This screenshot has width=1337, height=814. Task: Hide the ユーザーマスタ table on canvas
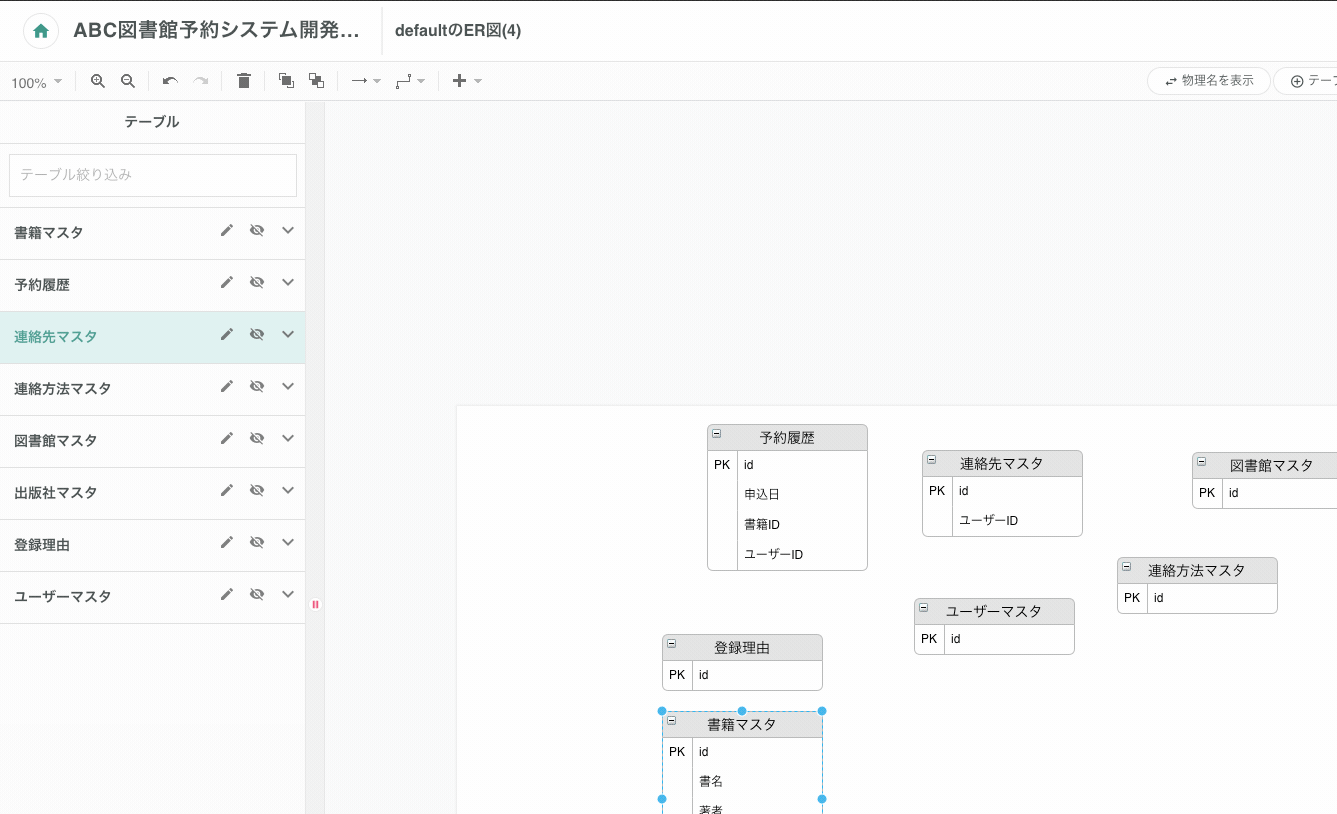click(257, 594)
